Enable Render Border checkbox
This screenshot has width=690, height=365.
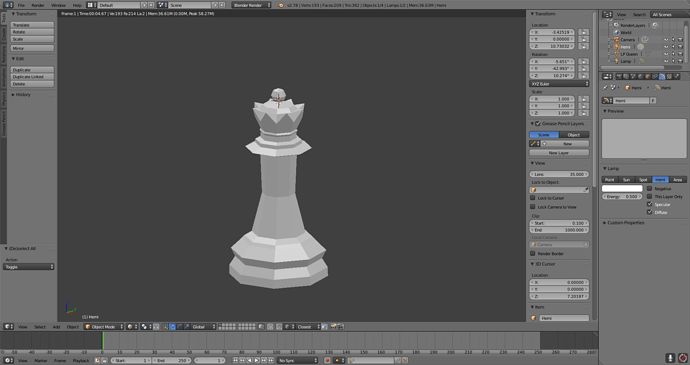pyautogui.click(x=532, y=254)
